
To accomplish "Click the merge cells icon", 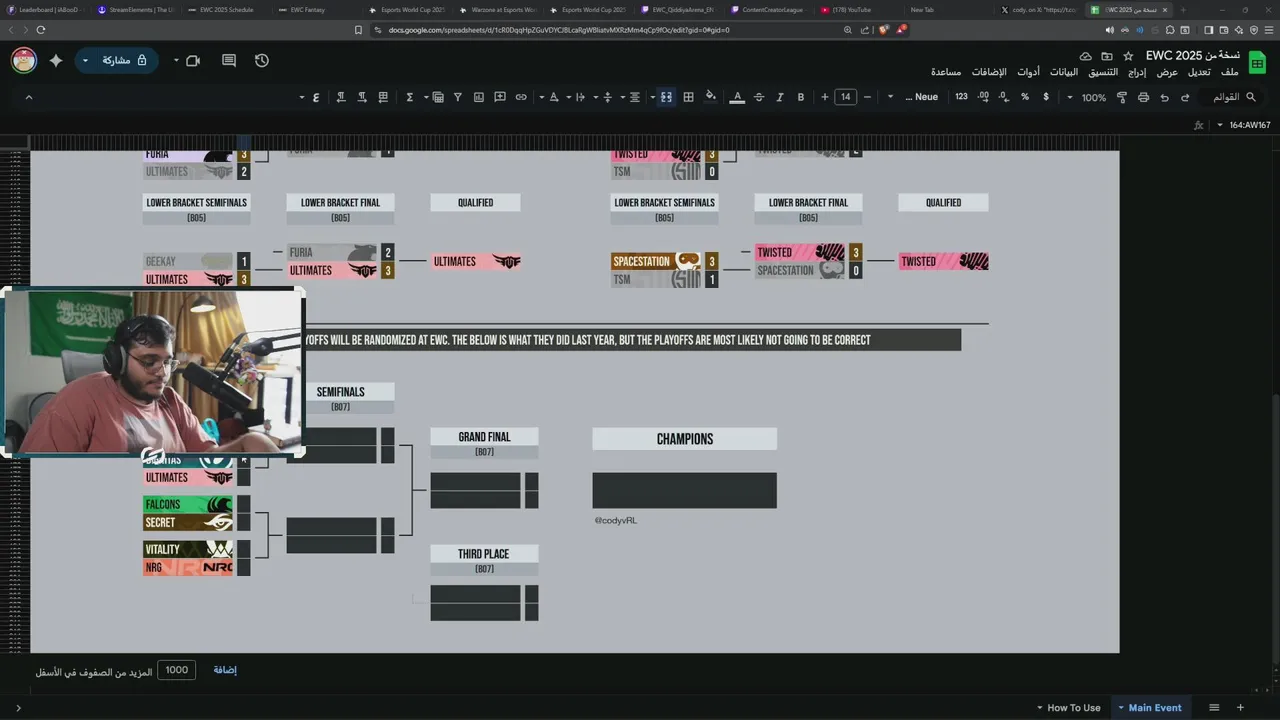I will coord(666,97).
